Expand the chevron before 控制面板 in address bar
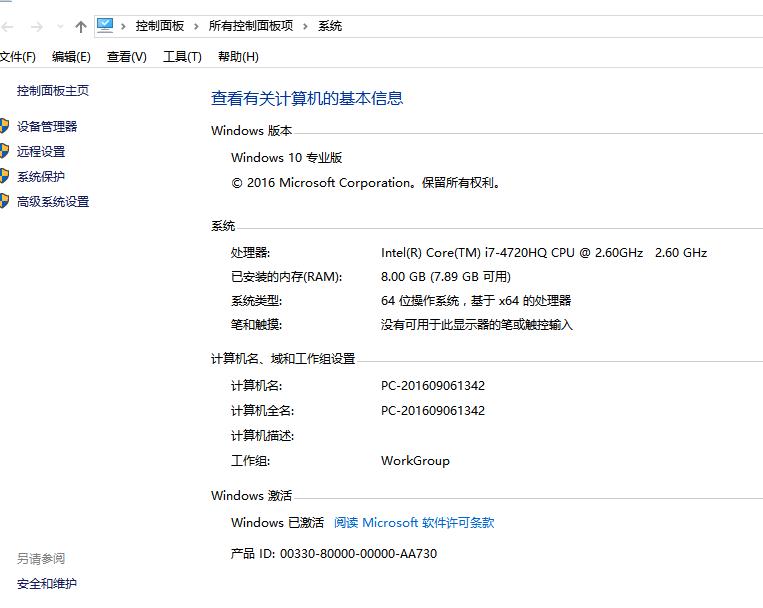The width and height of the screenshot is (763, 608). point(124,26)
